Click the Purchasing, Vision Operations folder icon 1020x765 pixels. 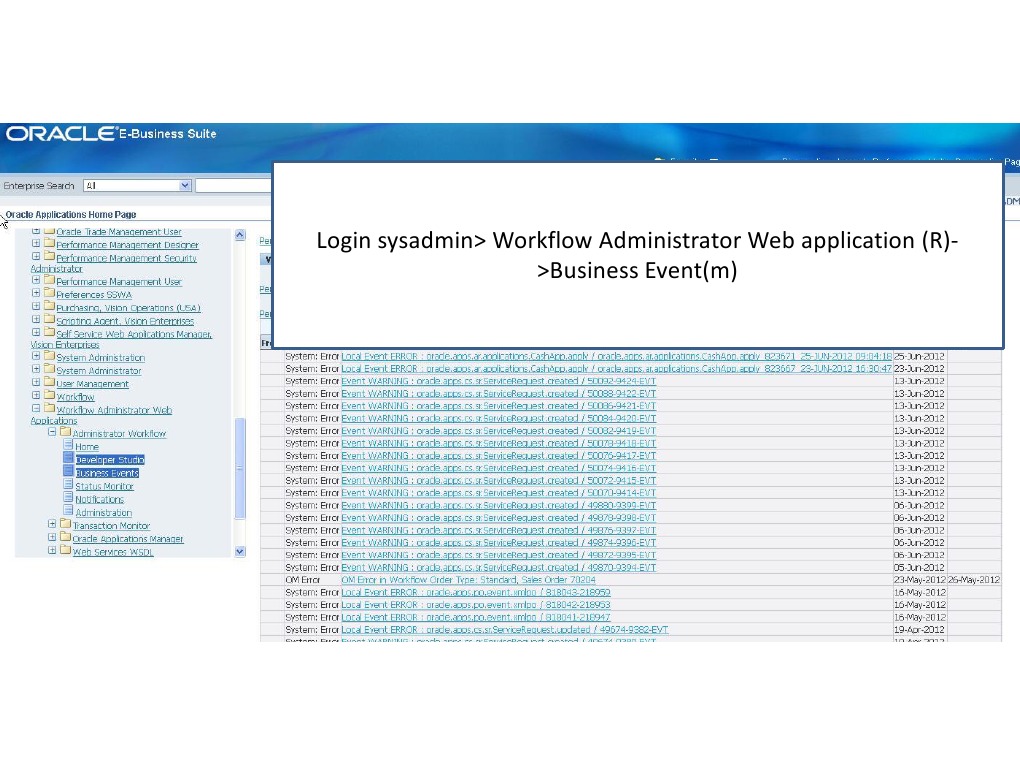(x=49, y=306)
